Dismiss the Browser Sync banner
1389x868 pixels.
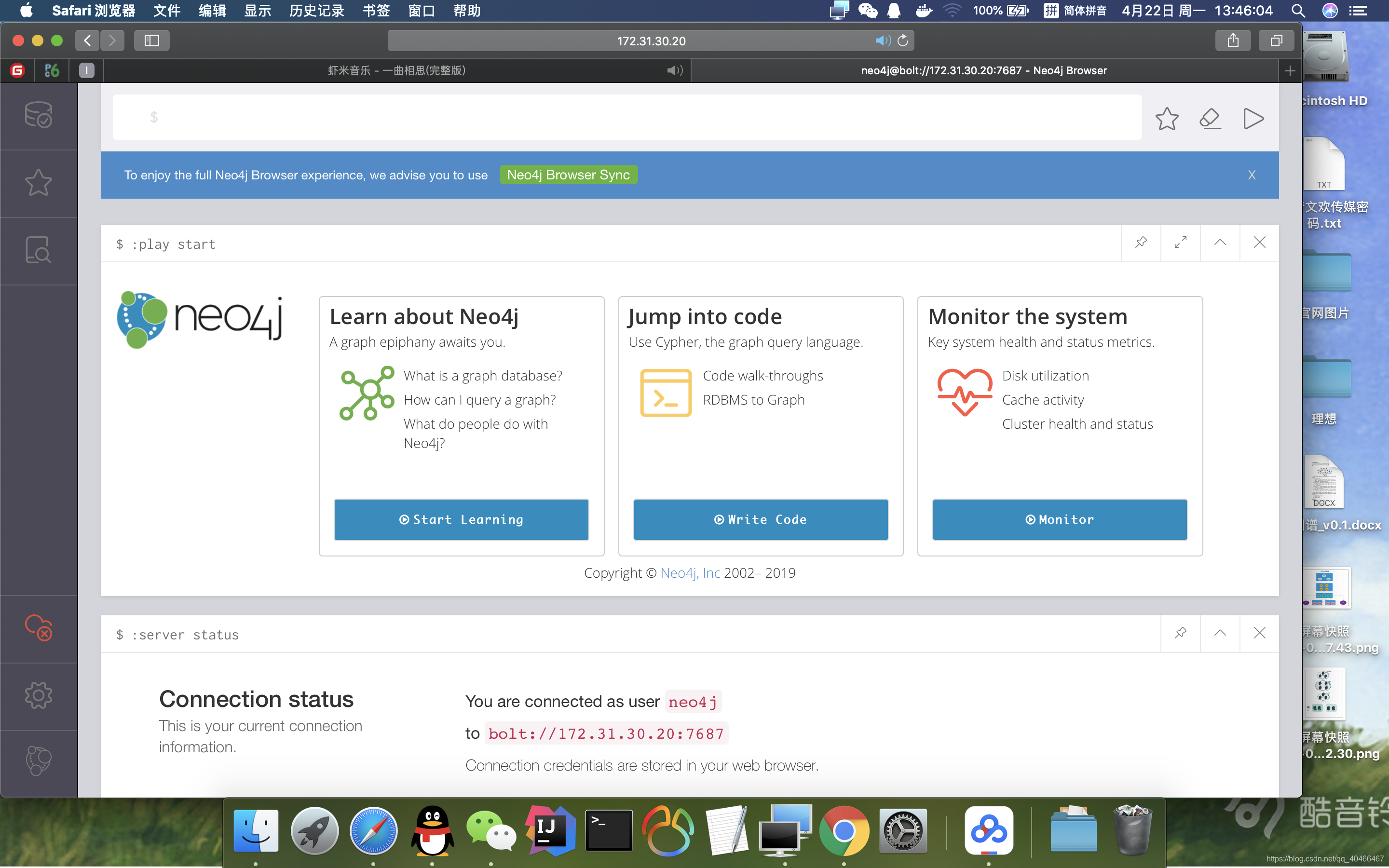click(1252, 175)
